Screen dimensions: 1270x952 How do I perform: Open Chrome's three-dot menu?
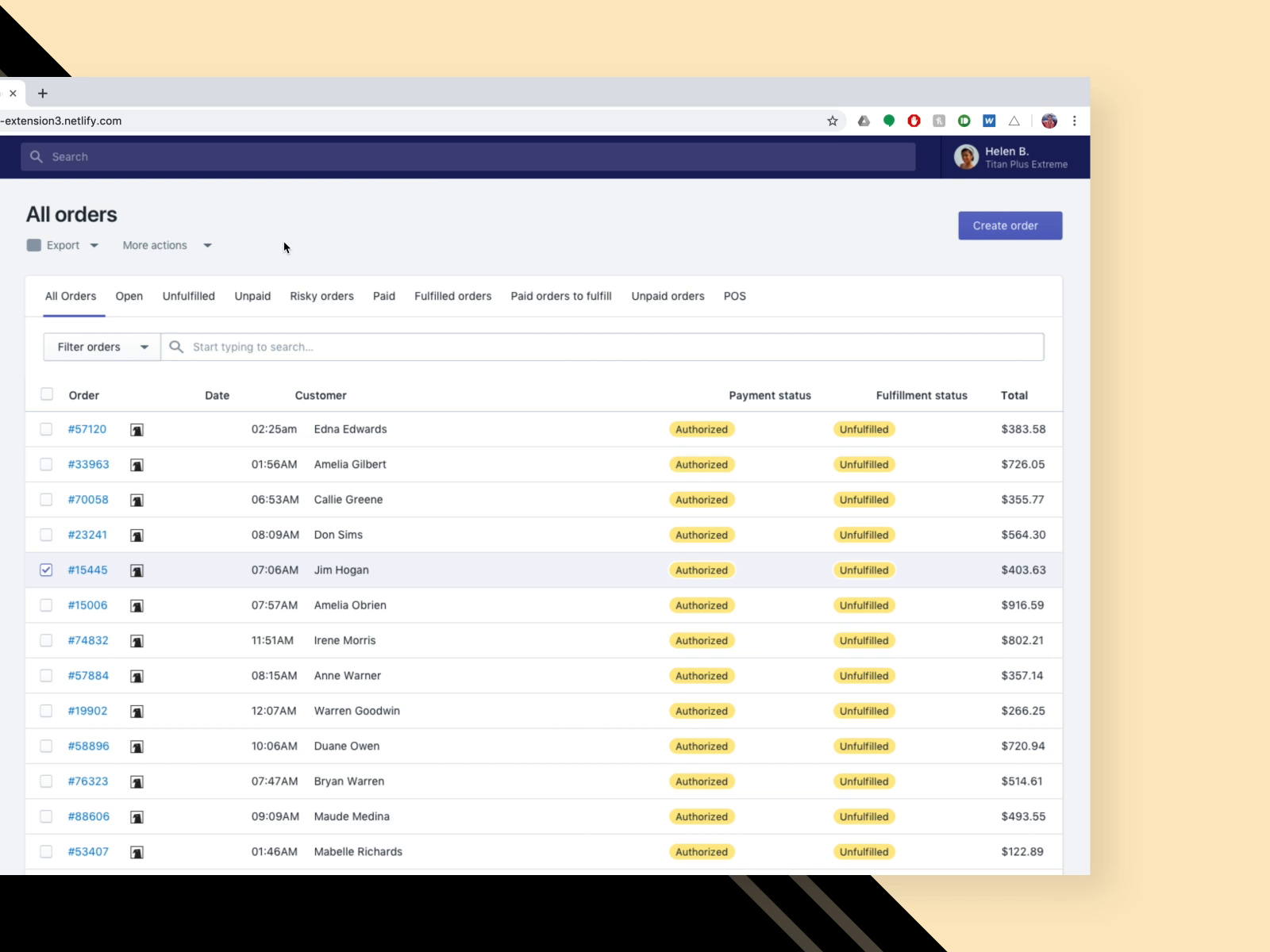(x=1075, y=121)
